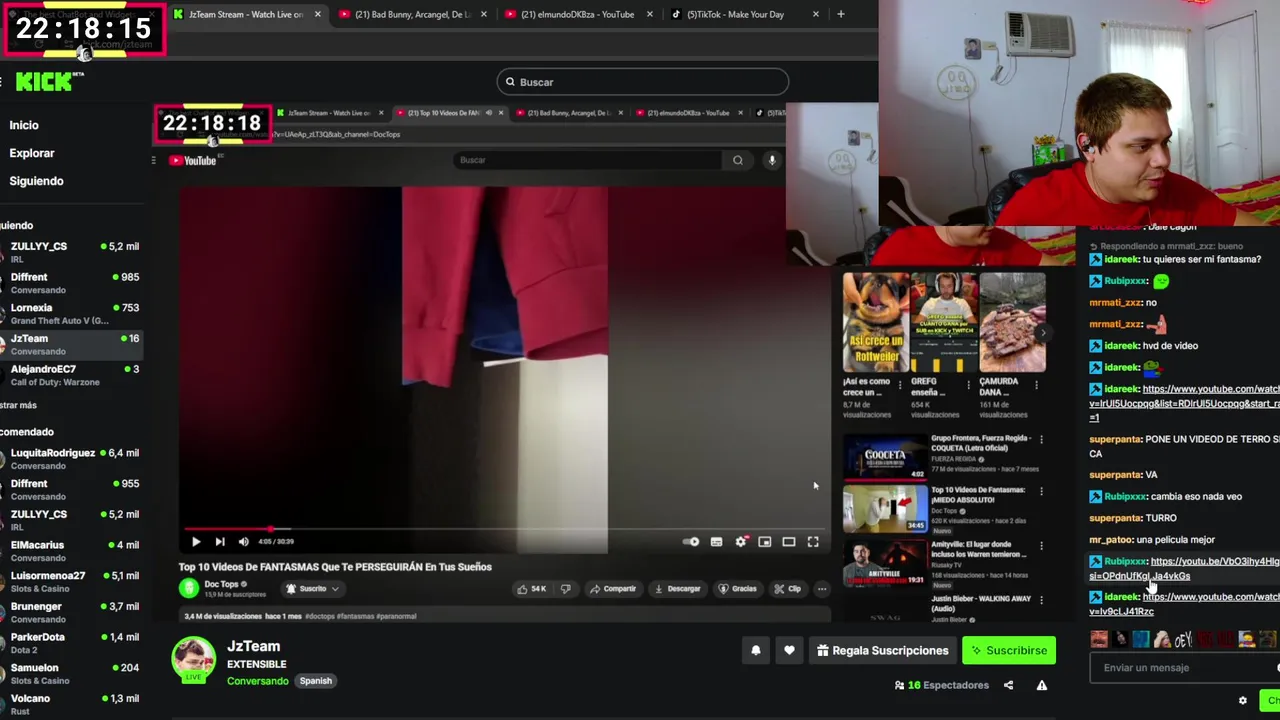
Task: Open the YouTube hamburger menu
Action: pos(154,160)
